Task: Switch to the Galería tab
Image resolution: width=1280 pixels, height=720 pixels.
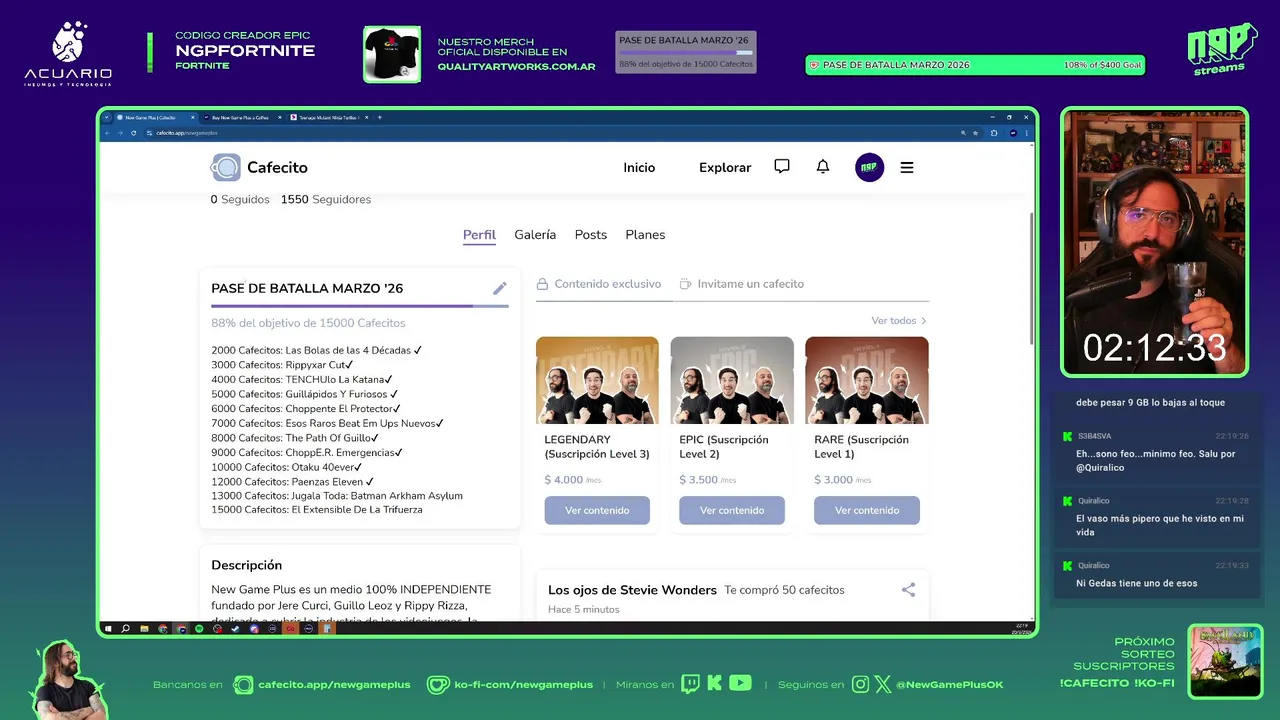Action: coord(535,235)
